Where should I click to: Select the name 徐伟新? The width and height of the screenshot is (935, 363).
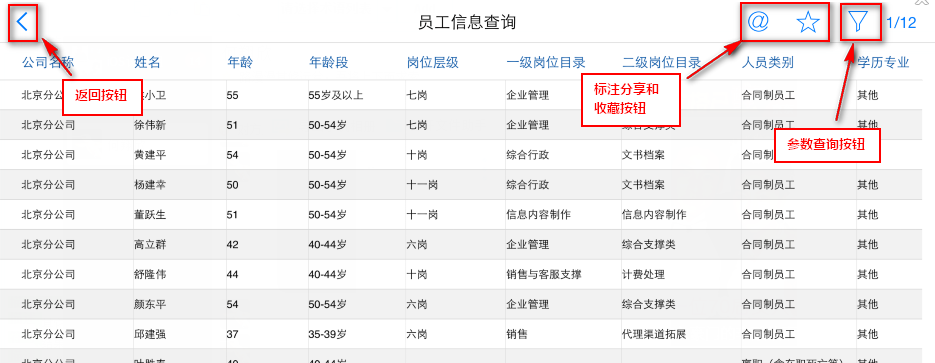[150, 125]
